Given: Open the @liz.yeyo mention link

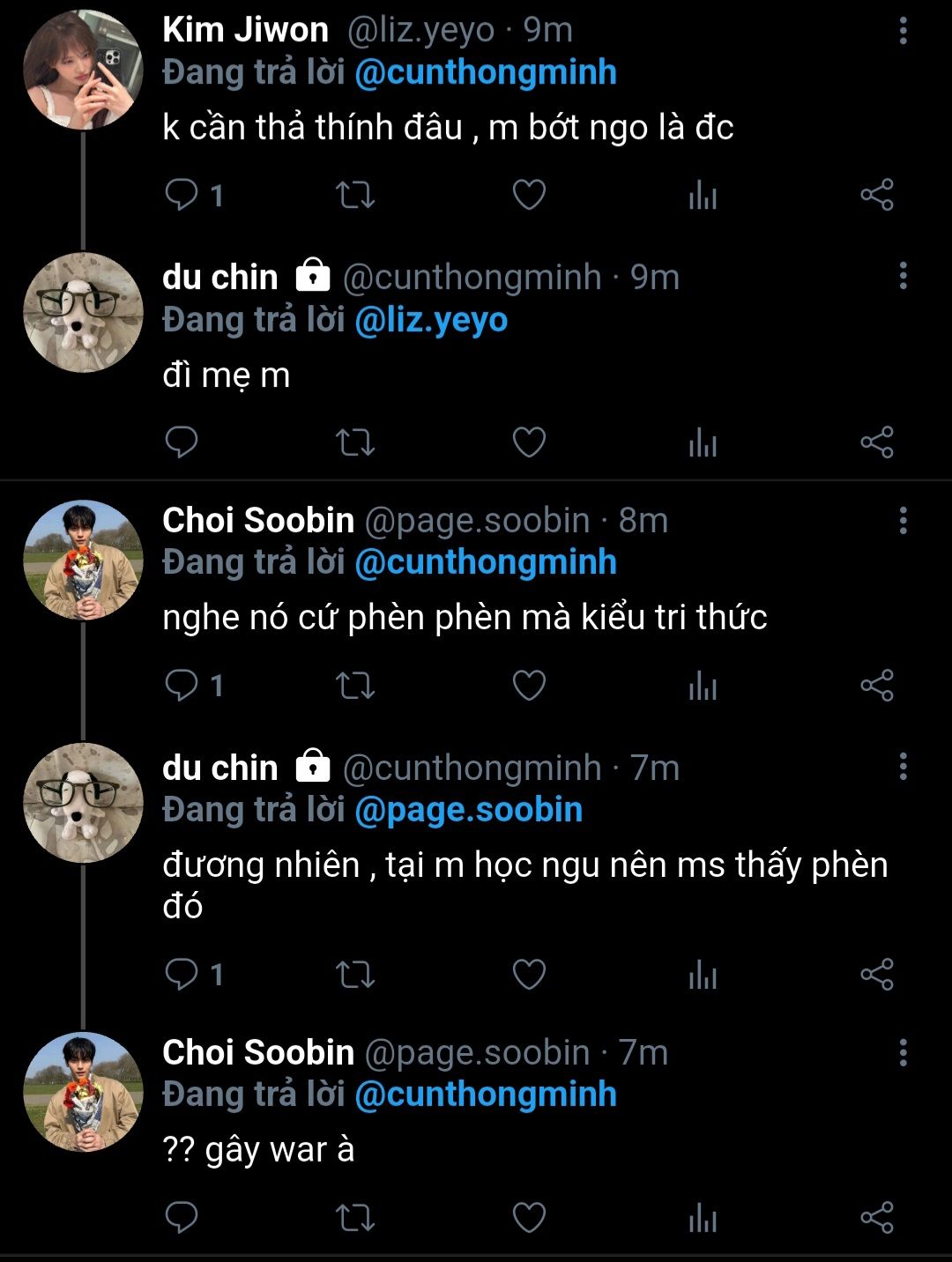Looking at the screenshot, I should (x=431, y=320).
